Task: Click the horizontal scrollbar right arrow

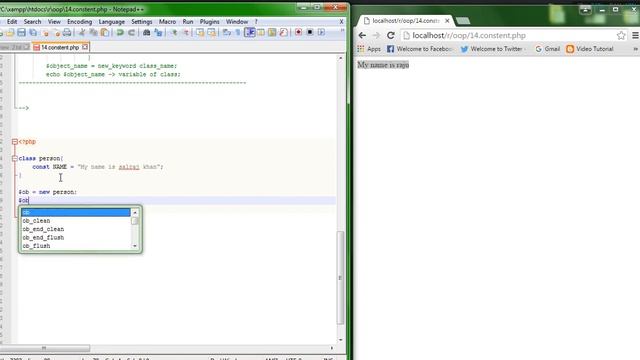Action: pyautogui.click(x=332, y=348)
